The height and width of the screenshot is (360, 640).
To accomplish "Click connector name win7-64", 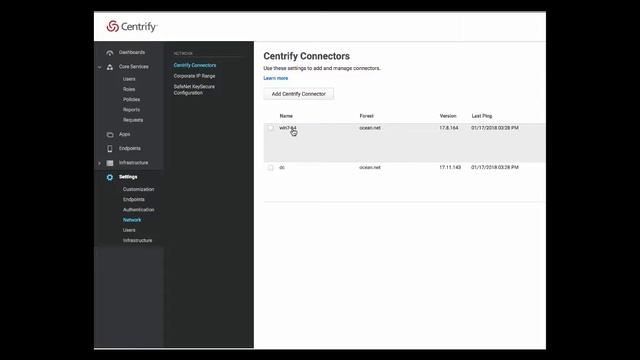I will pos(288,128).
